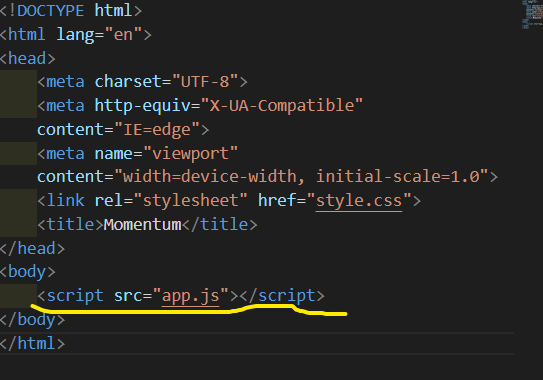543x380 pixels.
Task: Select the "en" attribute value
Action: pos(123,35)
